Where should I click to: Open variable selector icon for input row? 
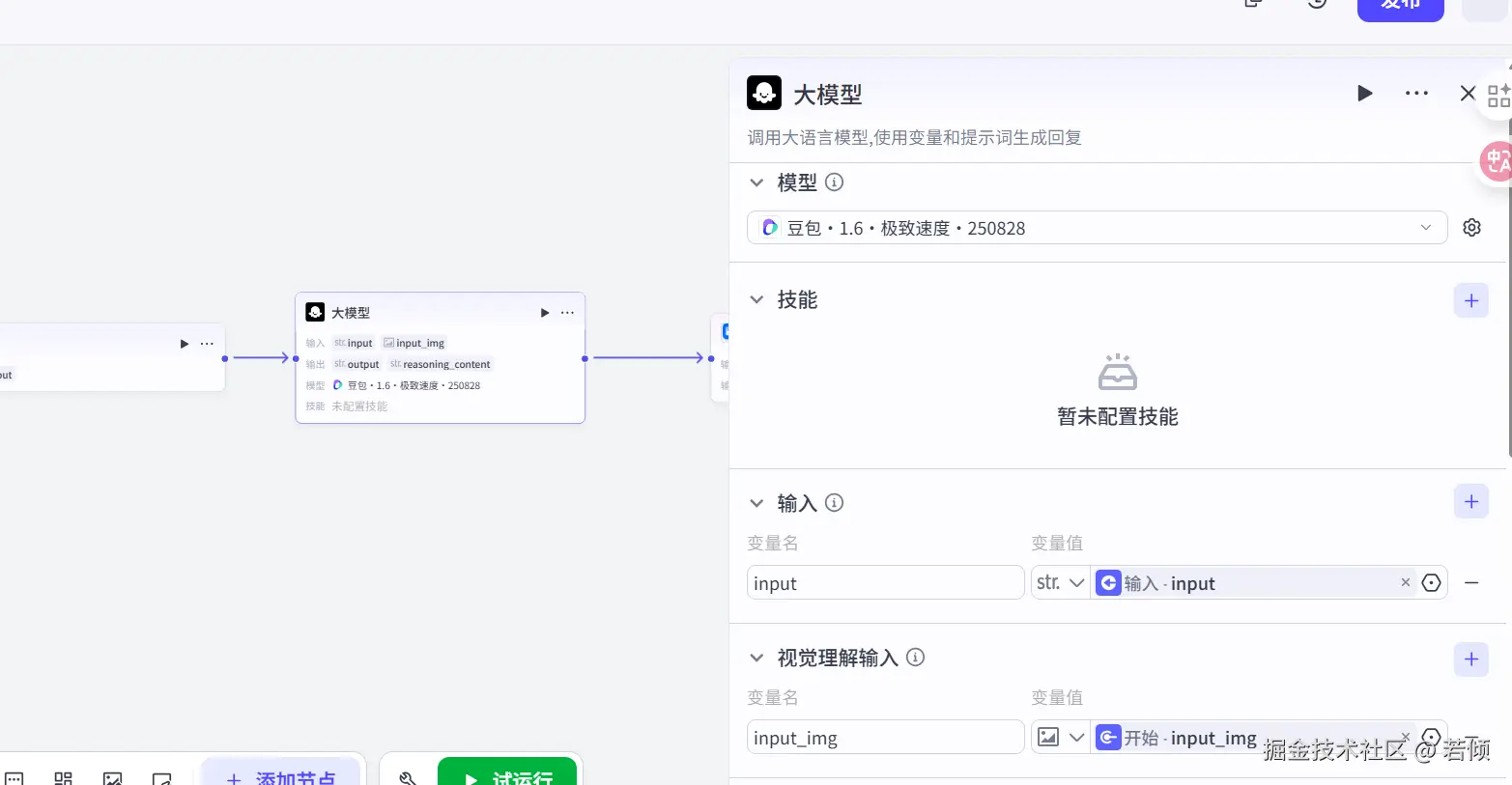tap(1432, 582)
